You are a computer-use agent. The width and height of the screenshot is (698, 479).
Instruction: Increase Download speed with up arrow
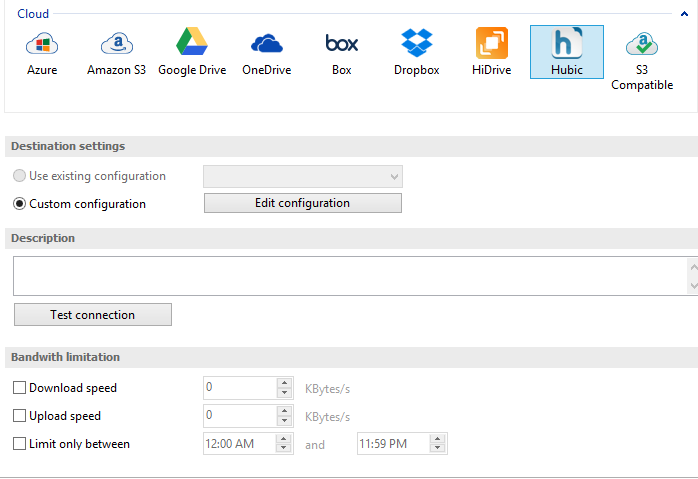coord(284,383)
